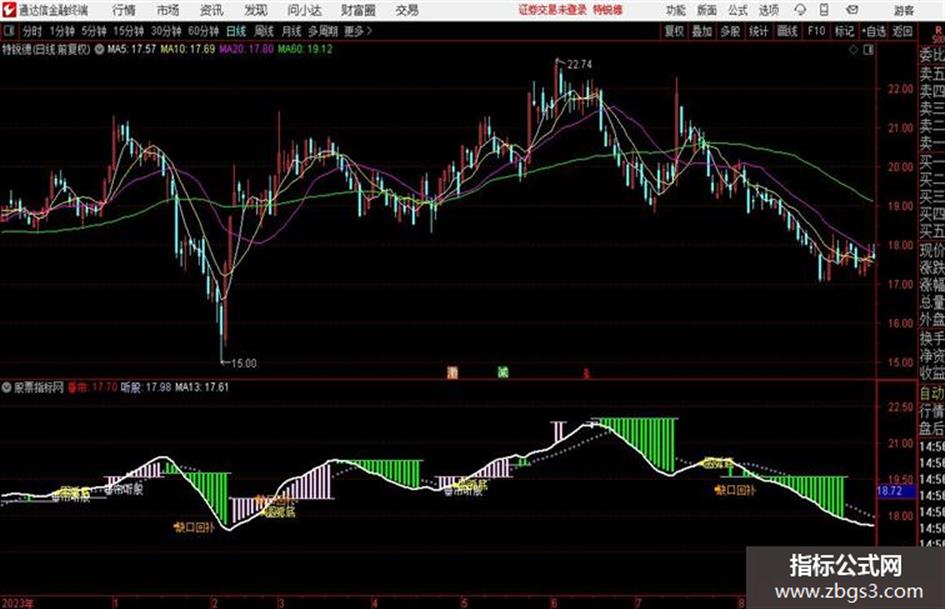Toggle the side panel icon at chart top-right
Image resolution: width=945 pixels, height=609 pixels.
coord(868,50)
